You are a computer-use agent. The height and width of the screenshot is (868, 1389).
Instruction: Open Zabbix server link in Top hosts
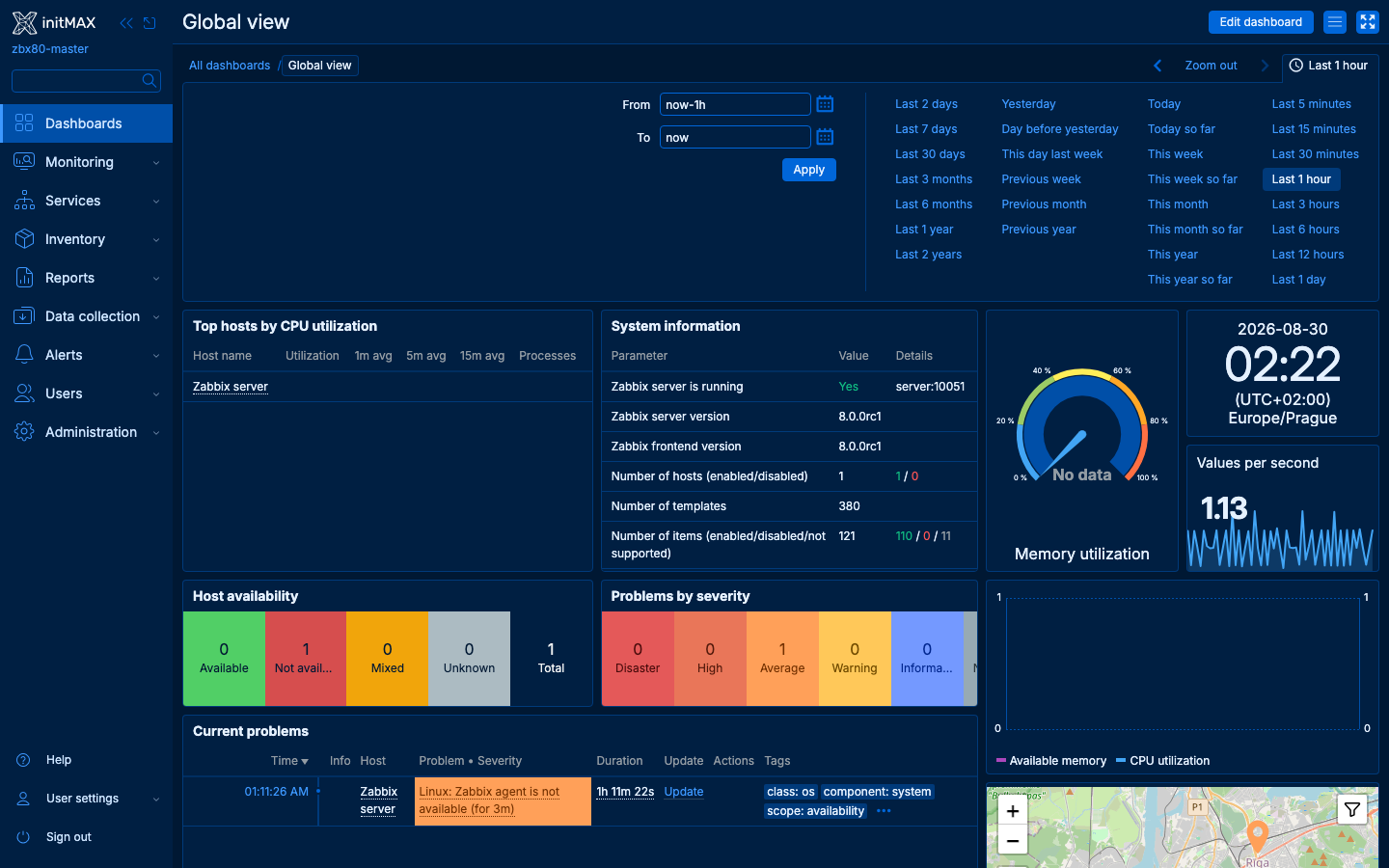pyautogui.click(x=231, y=387)
